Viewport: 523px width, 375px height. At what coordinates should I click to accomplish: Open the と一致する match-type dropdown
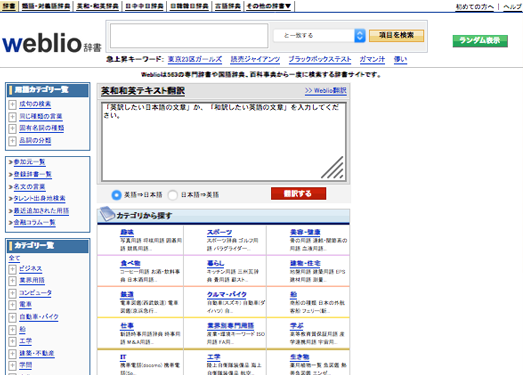click(x=319, y=35)
